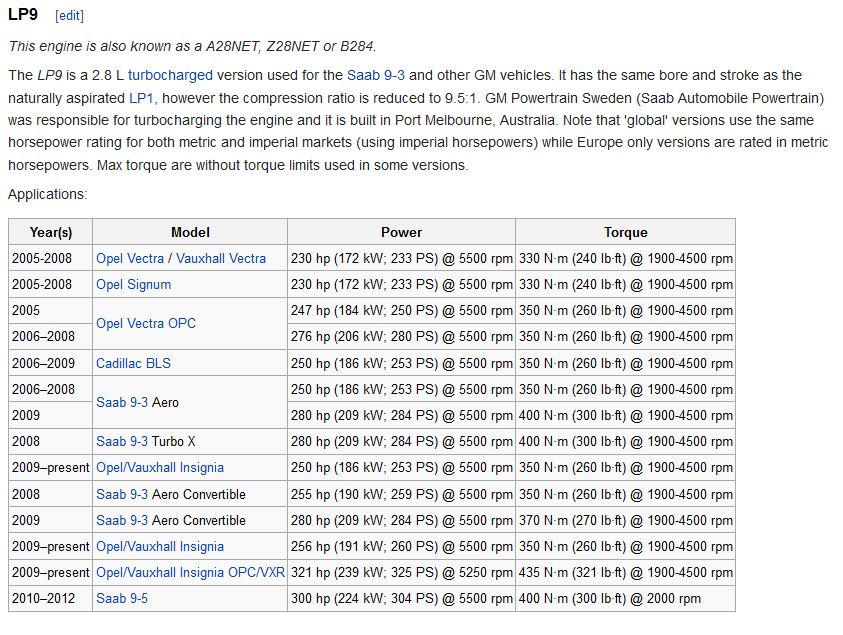The width and height of the screenshot is (843, 635).
Task: Click the Turbo X text in the Model column
Action: [174, 441]
